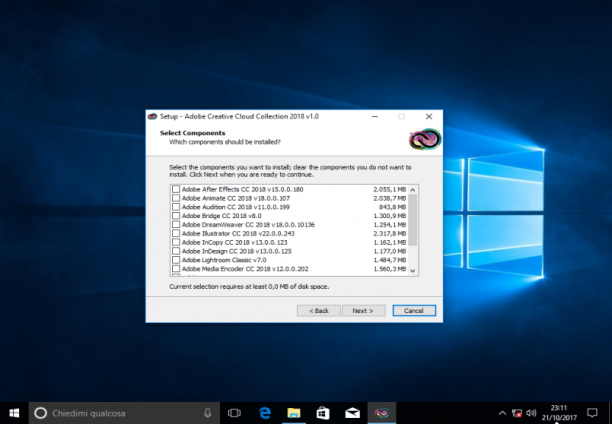612x424 pixels.
Task: Click the volume speaker tray icon
Action: [x=531, y=413]
